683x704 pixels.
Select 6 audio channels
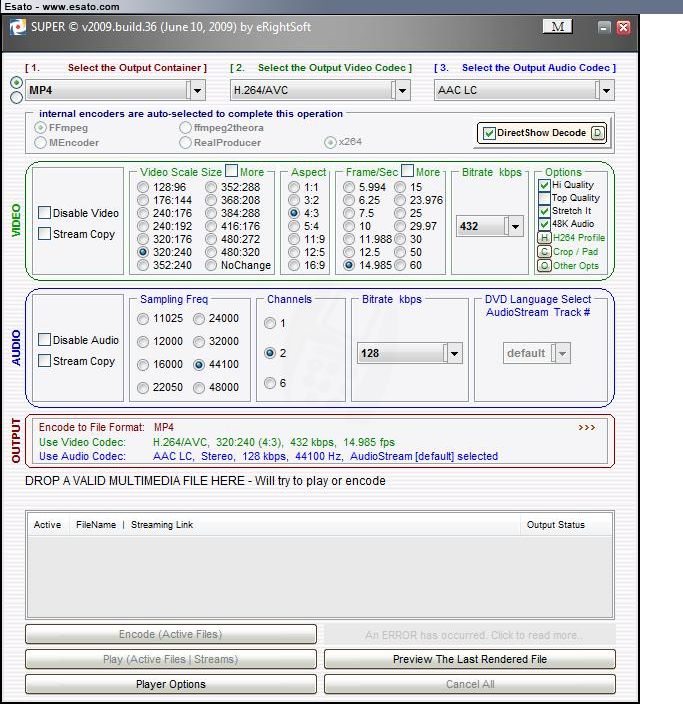(x=270, y=383)
